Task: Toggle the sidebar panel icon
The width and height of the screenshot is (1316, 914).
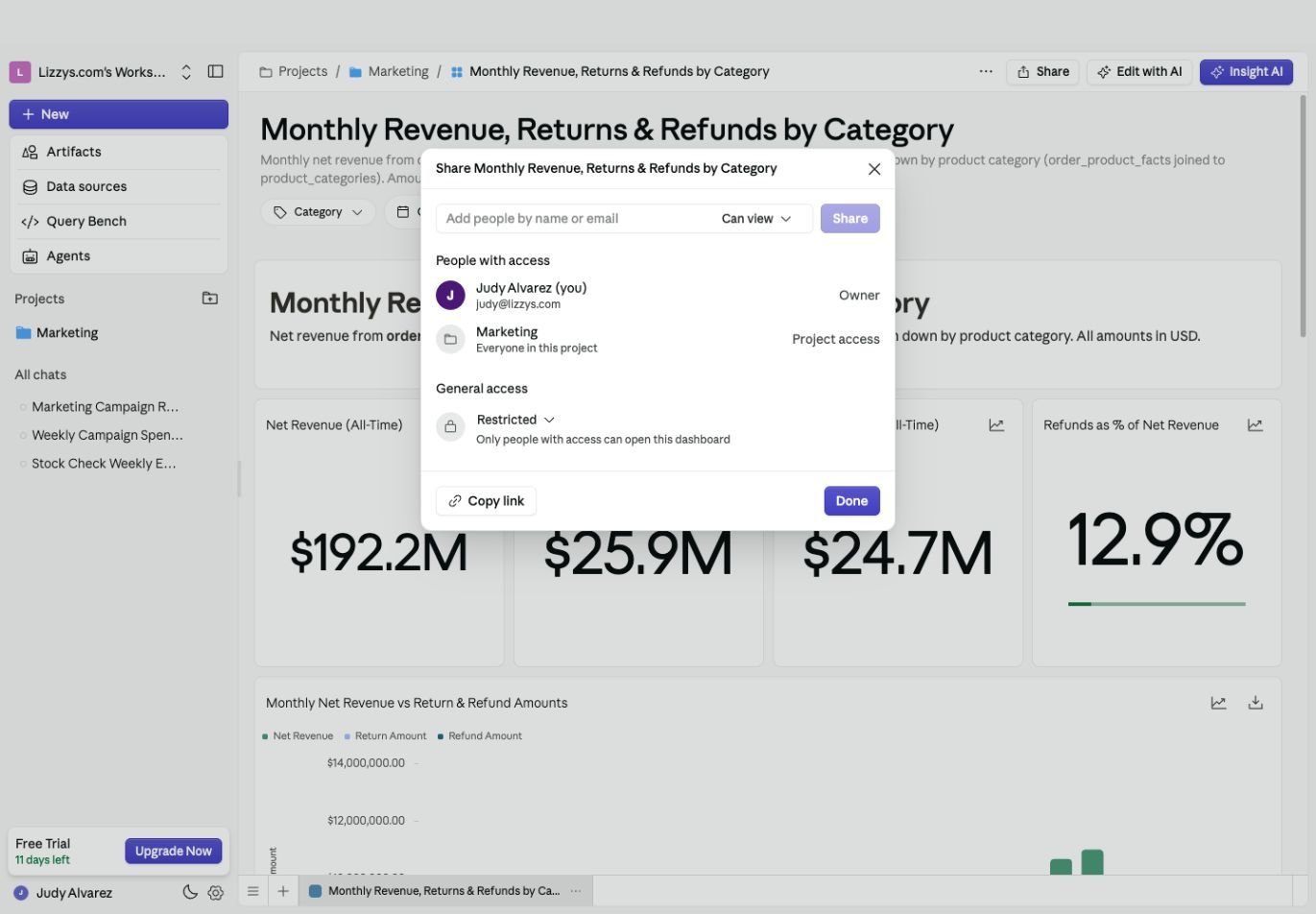Action: click(x=216, y=71)
